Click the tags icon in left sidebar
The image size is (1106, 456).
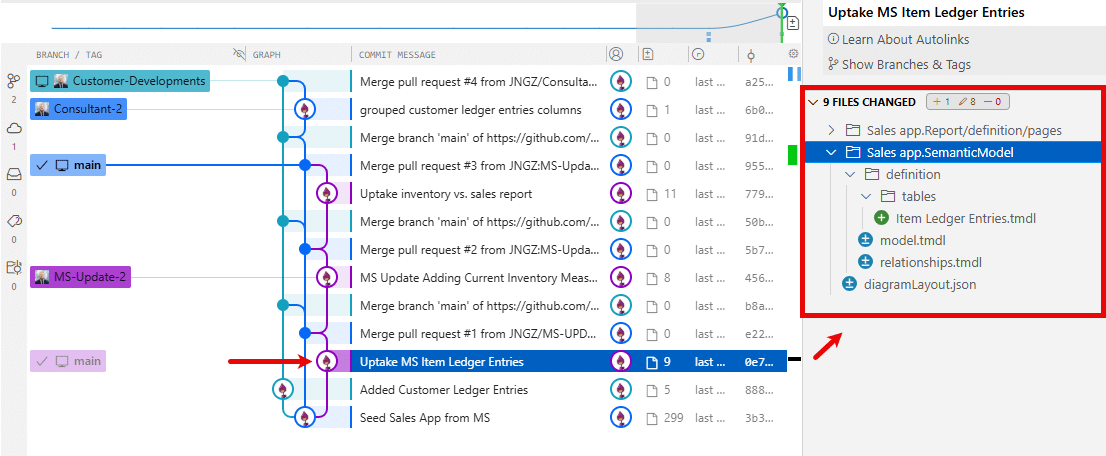[14, 220]
